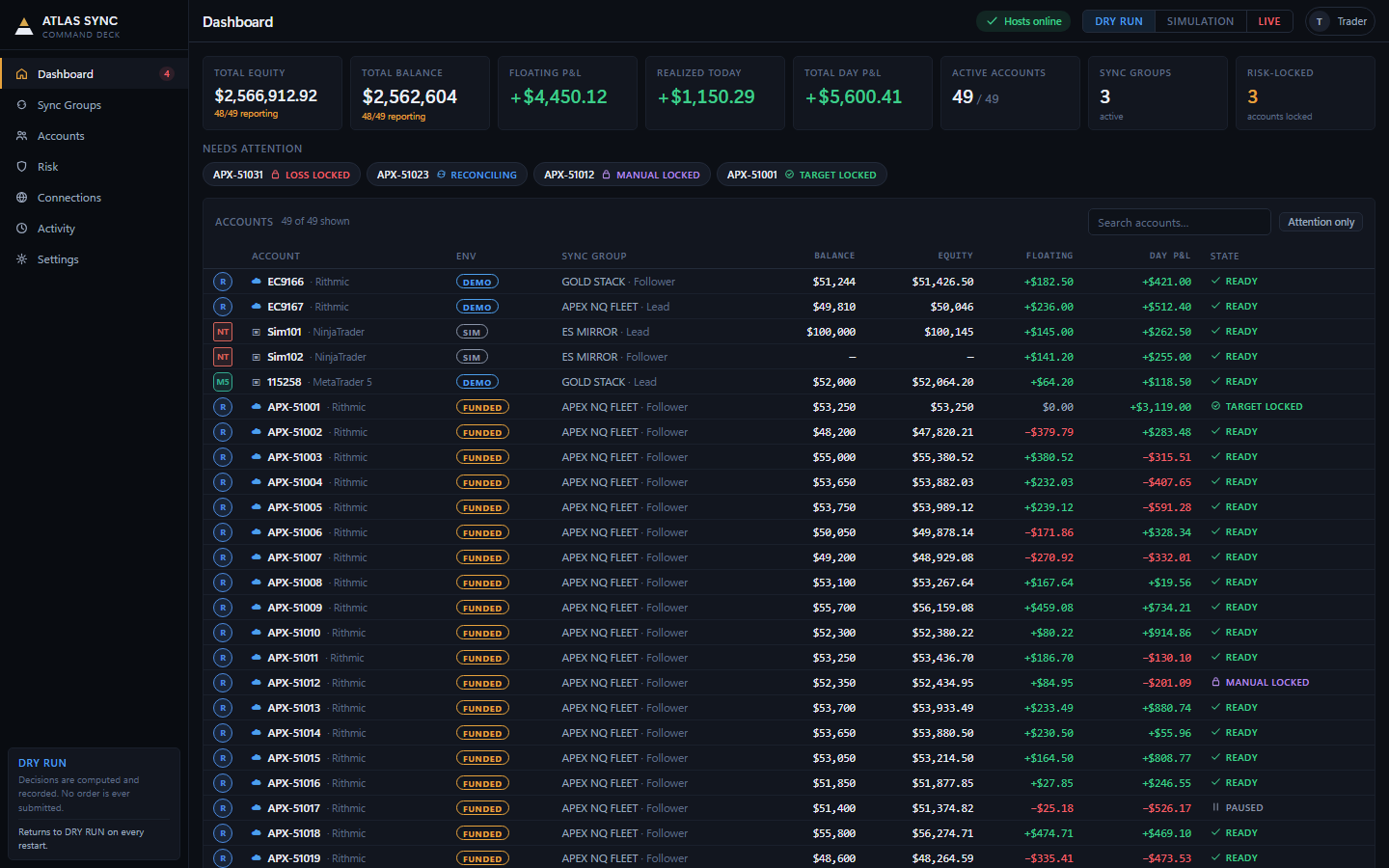The image size is (1389, 868).
Task: Click the Paused icon on APX-51017
Action: pyautogui.click(x=1215, y=808)
